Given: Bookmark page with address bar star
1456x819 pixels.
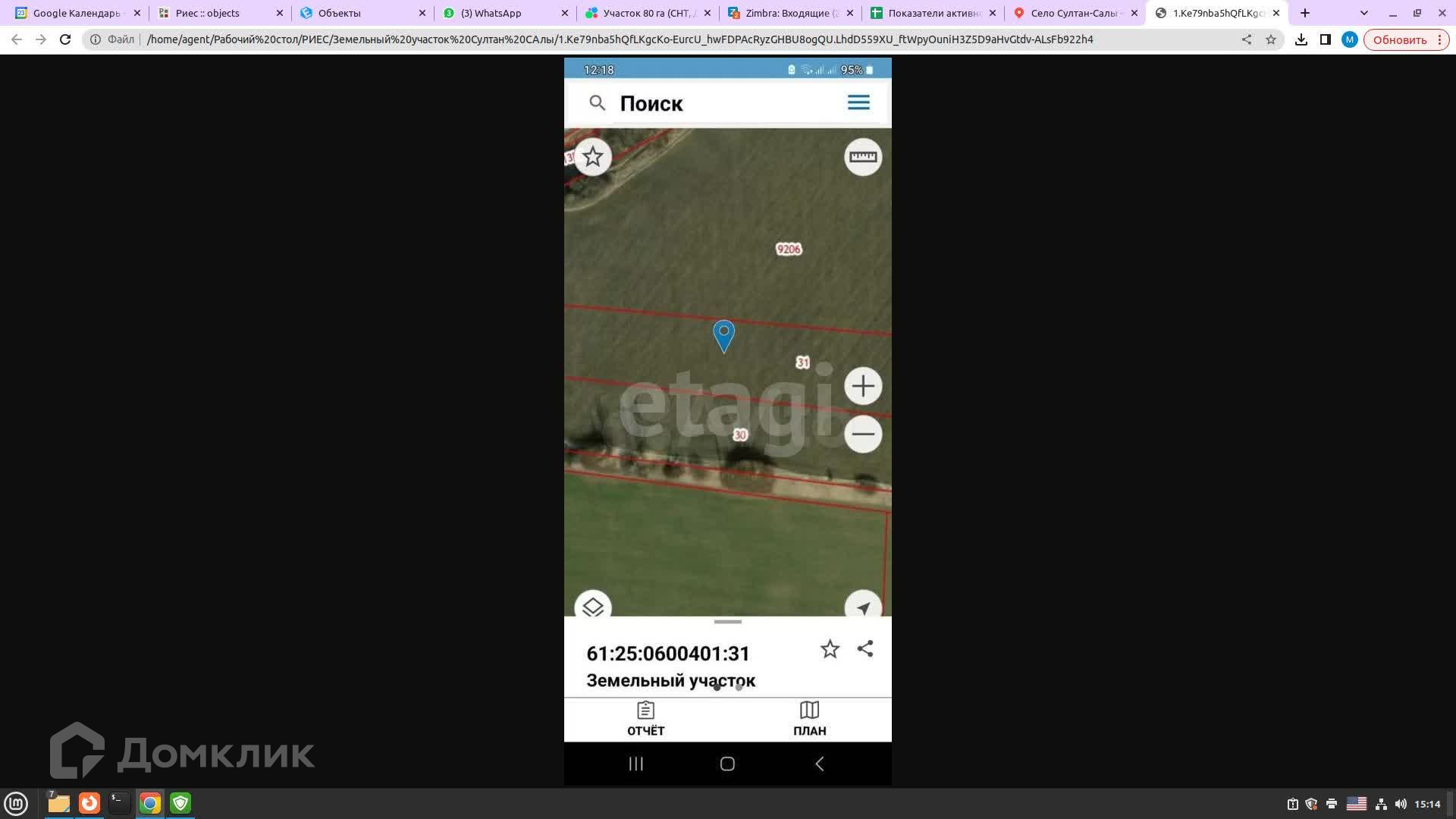Looking at the screenshot, I should tap(1271, 39).
